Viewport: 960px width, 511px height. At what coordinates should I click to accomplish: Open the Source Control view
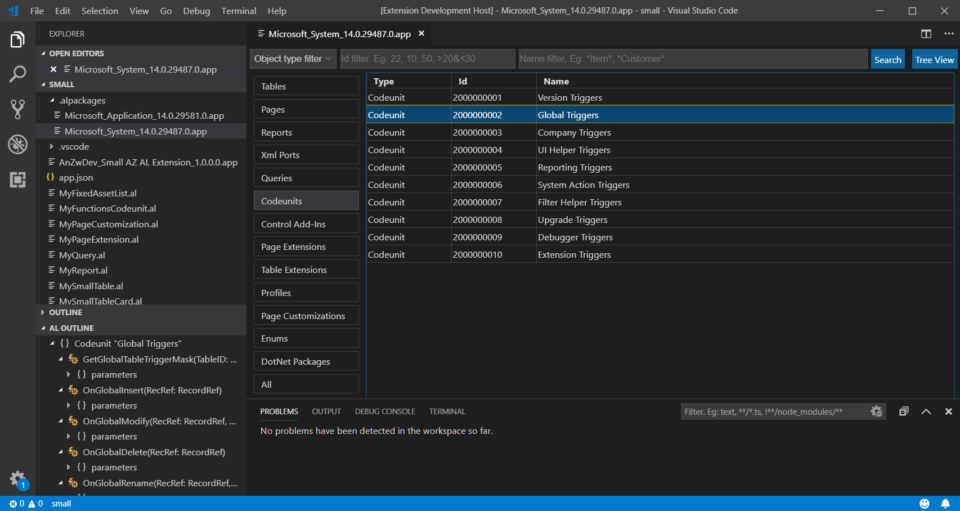click(17, 110)
